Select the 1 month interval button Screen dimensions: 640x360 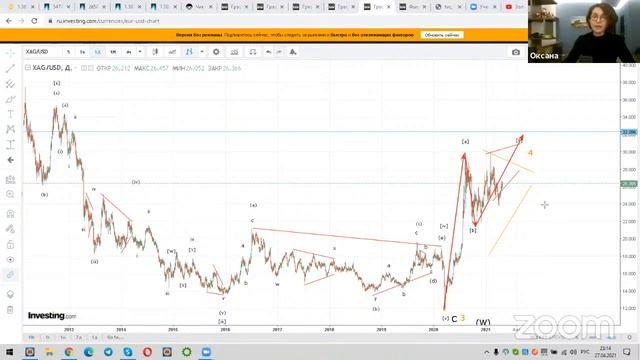click(x=113, y=52)
